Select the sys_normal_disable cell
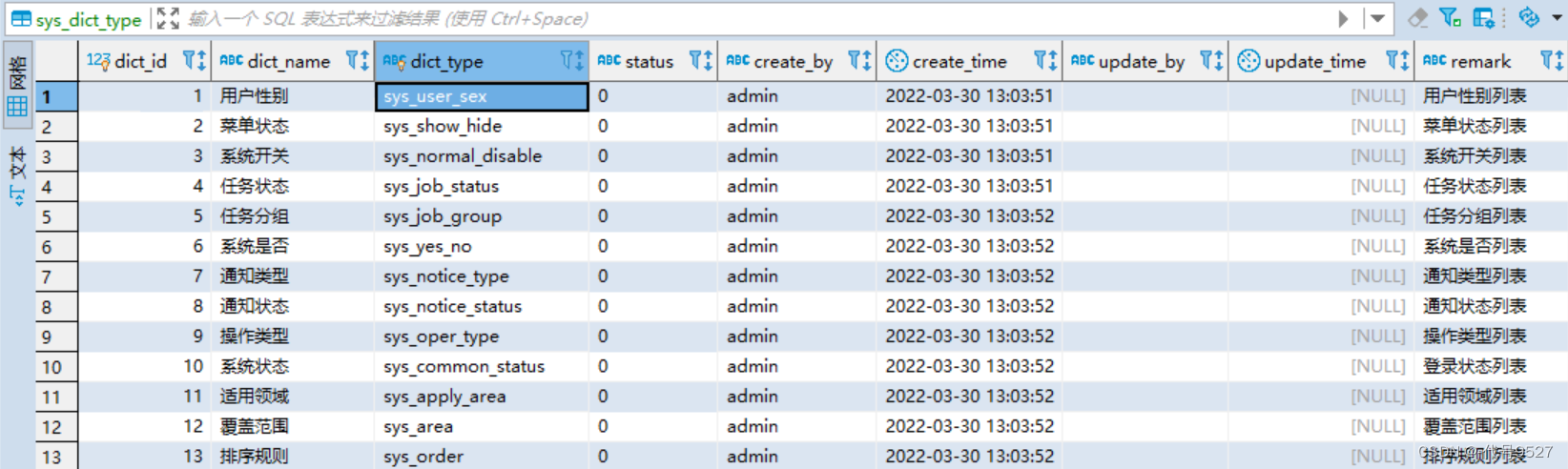The image size is (1568, 469). (x=482, y=156)
